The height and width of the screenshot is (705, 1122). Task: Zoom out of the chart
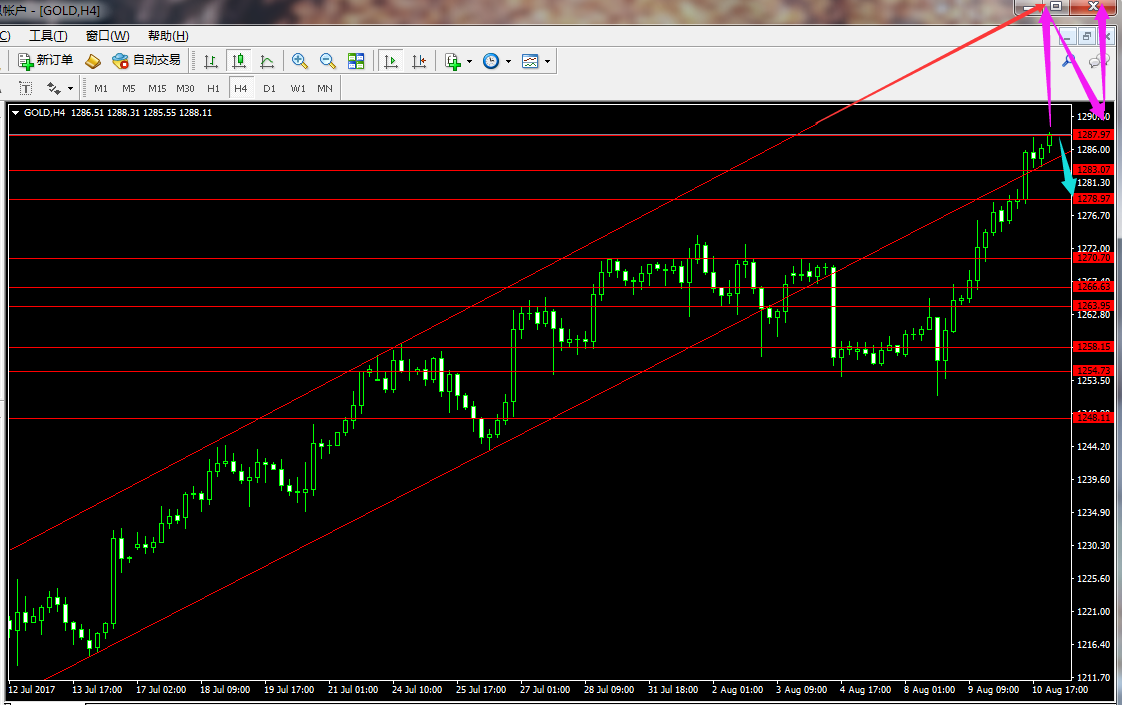tap(328, 62)
